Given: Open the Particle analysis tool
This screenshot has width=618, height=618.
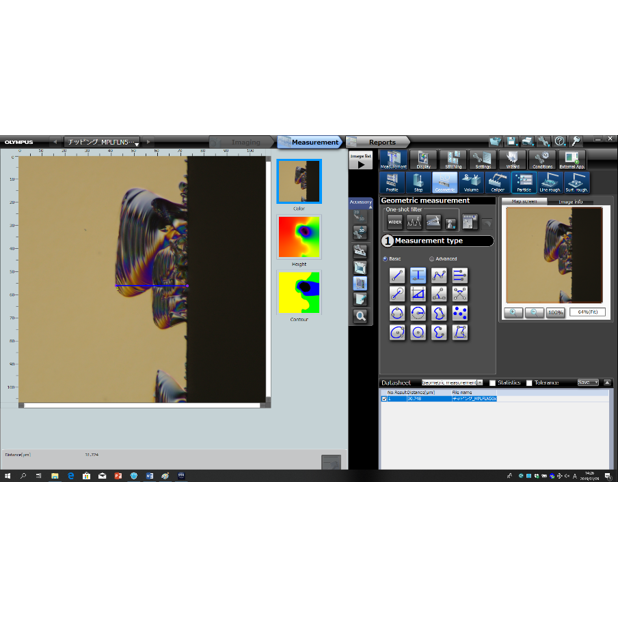Looking at the screenshot, I should click(x=523, y=183).
